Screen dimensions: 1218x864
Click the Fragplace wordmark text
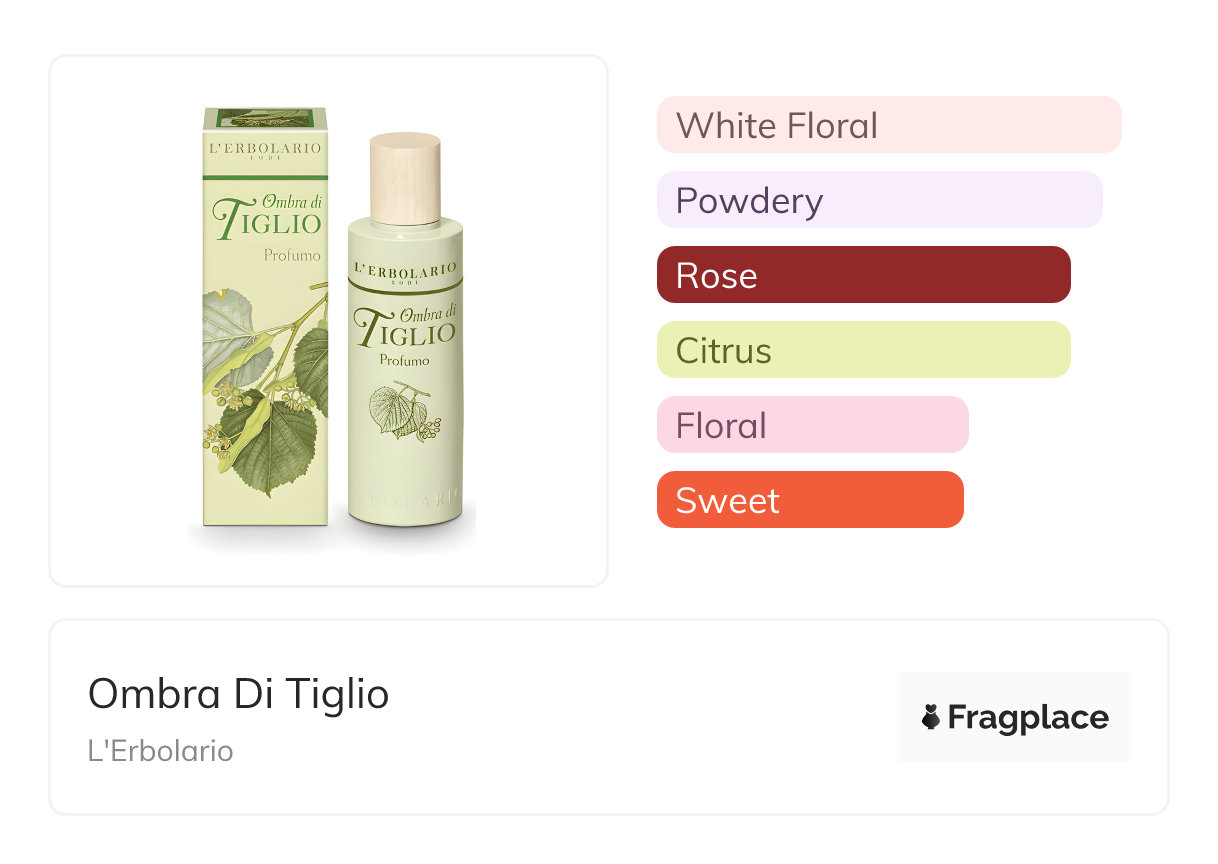(x=1028, y=718)
